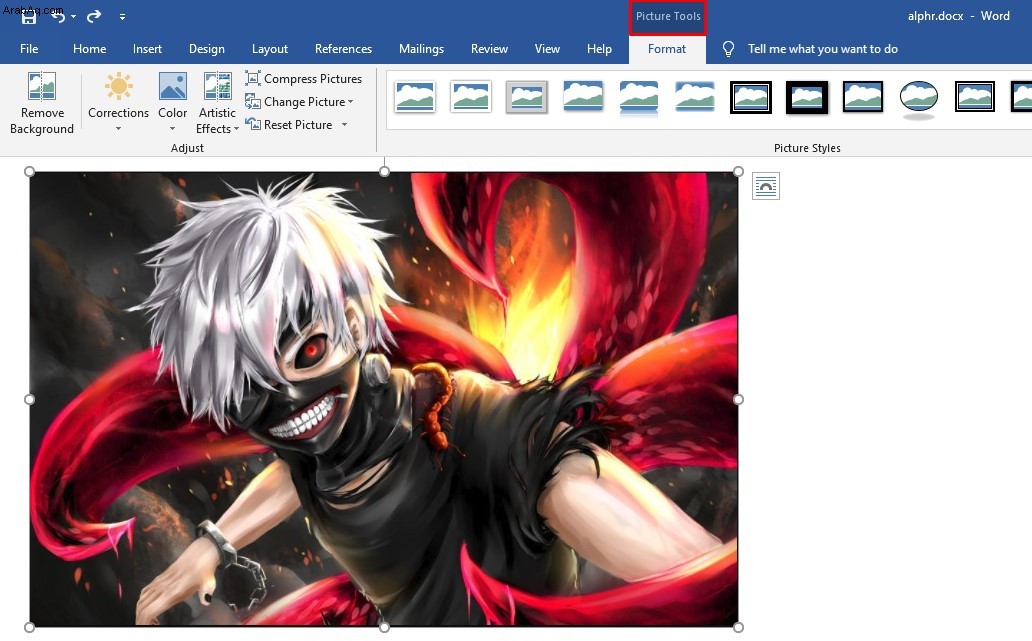The width and height of the screenshot is (1032, 641).
Task: Click the Change Picture icon
Action: (253, 101)
